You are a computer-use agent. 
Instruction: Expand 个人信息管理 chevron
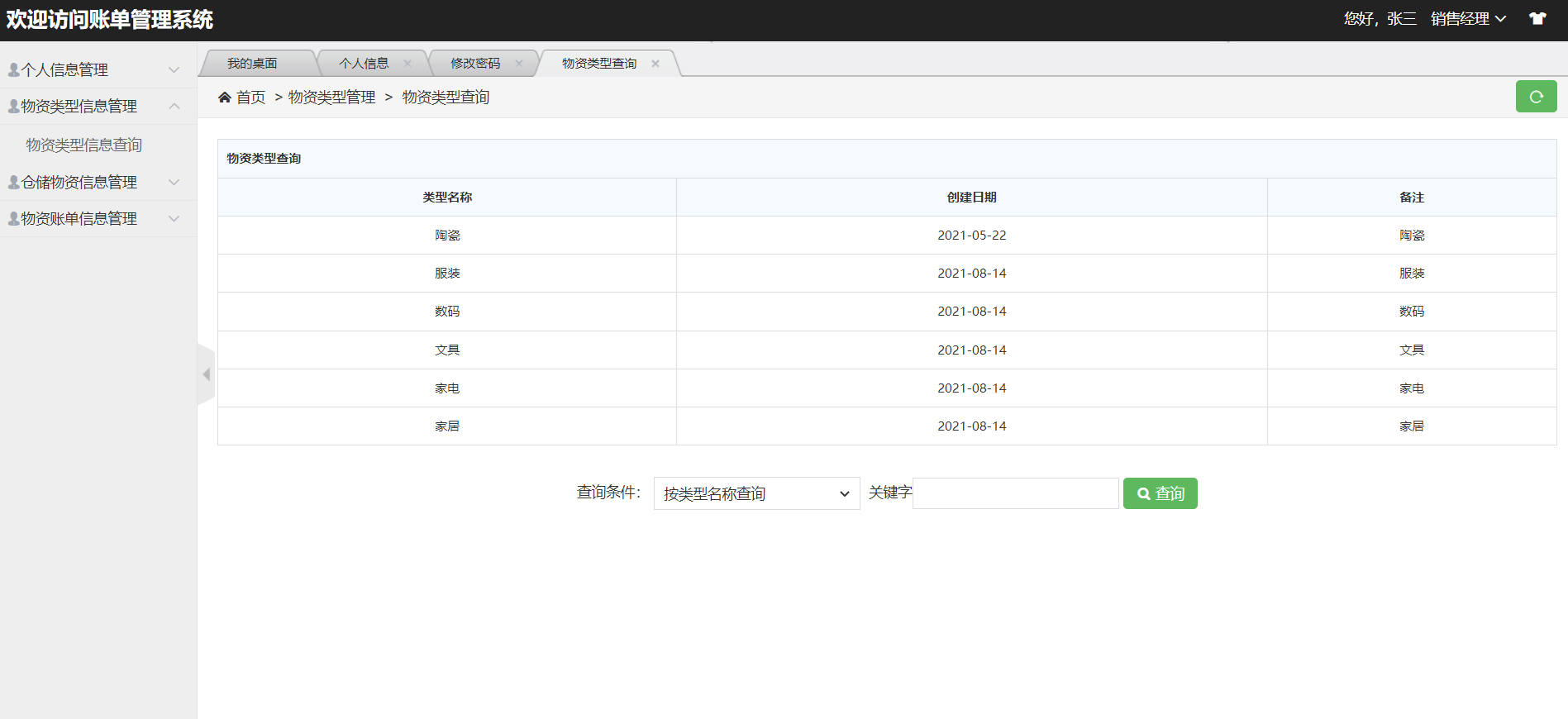(x=174, y=70)
